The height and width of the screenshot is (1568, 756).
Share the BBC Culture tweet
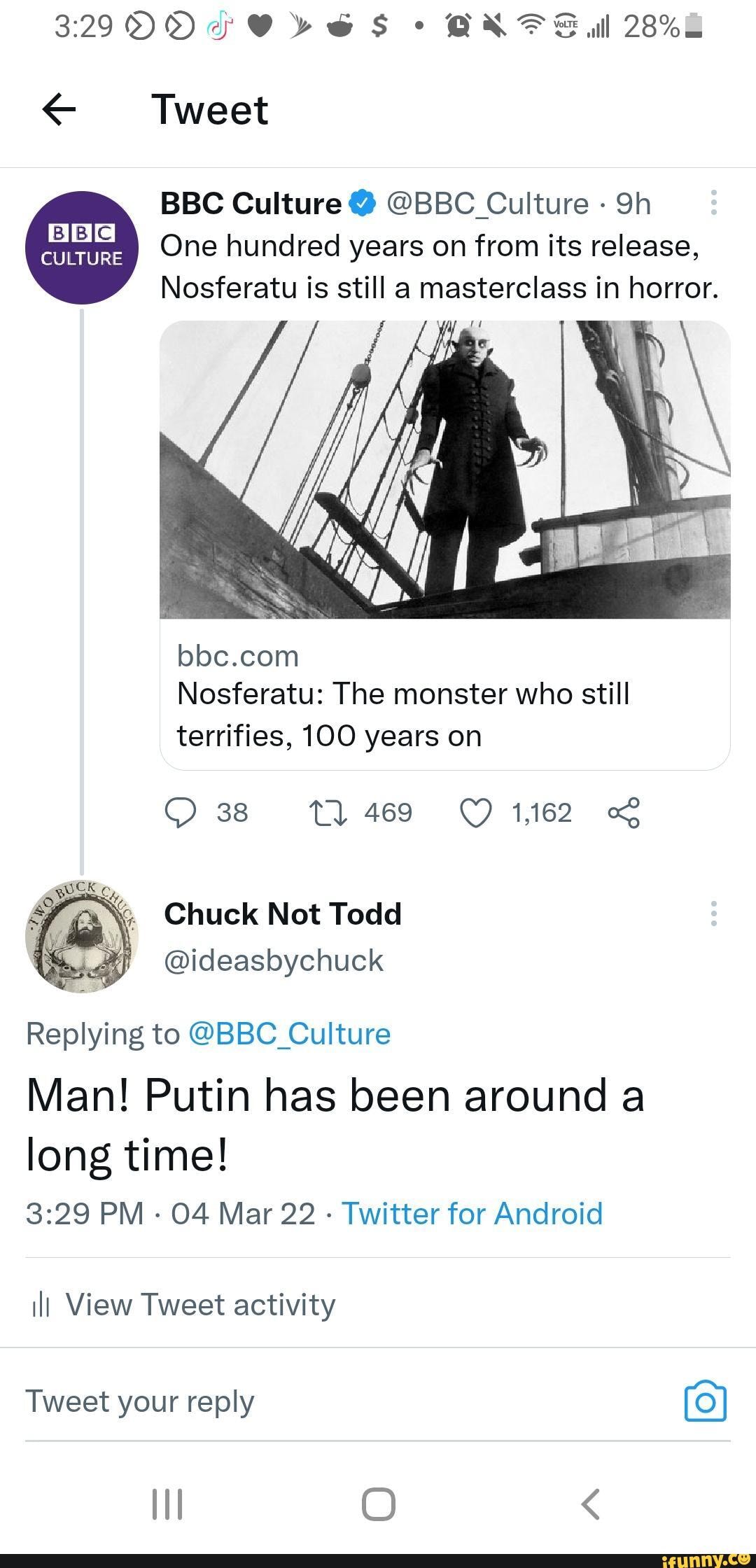[x=624, y=813]
